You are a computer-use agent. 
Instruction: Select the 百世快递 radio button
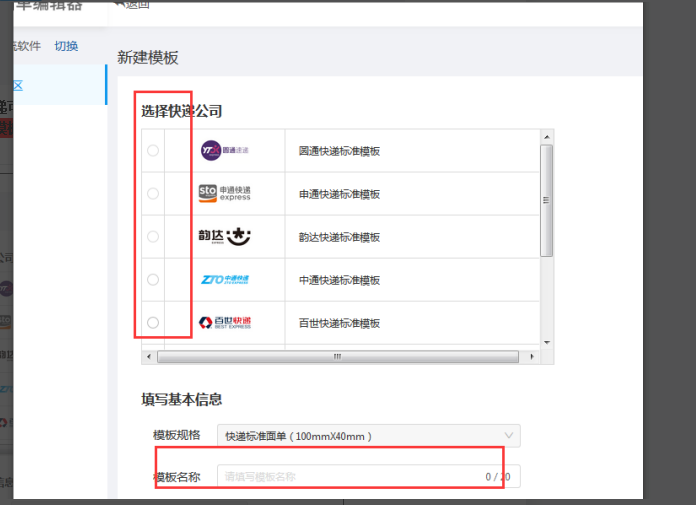point(153,323)
